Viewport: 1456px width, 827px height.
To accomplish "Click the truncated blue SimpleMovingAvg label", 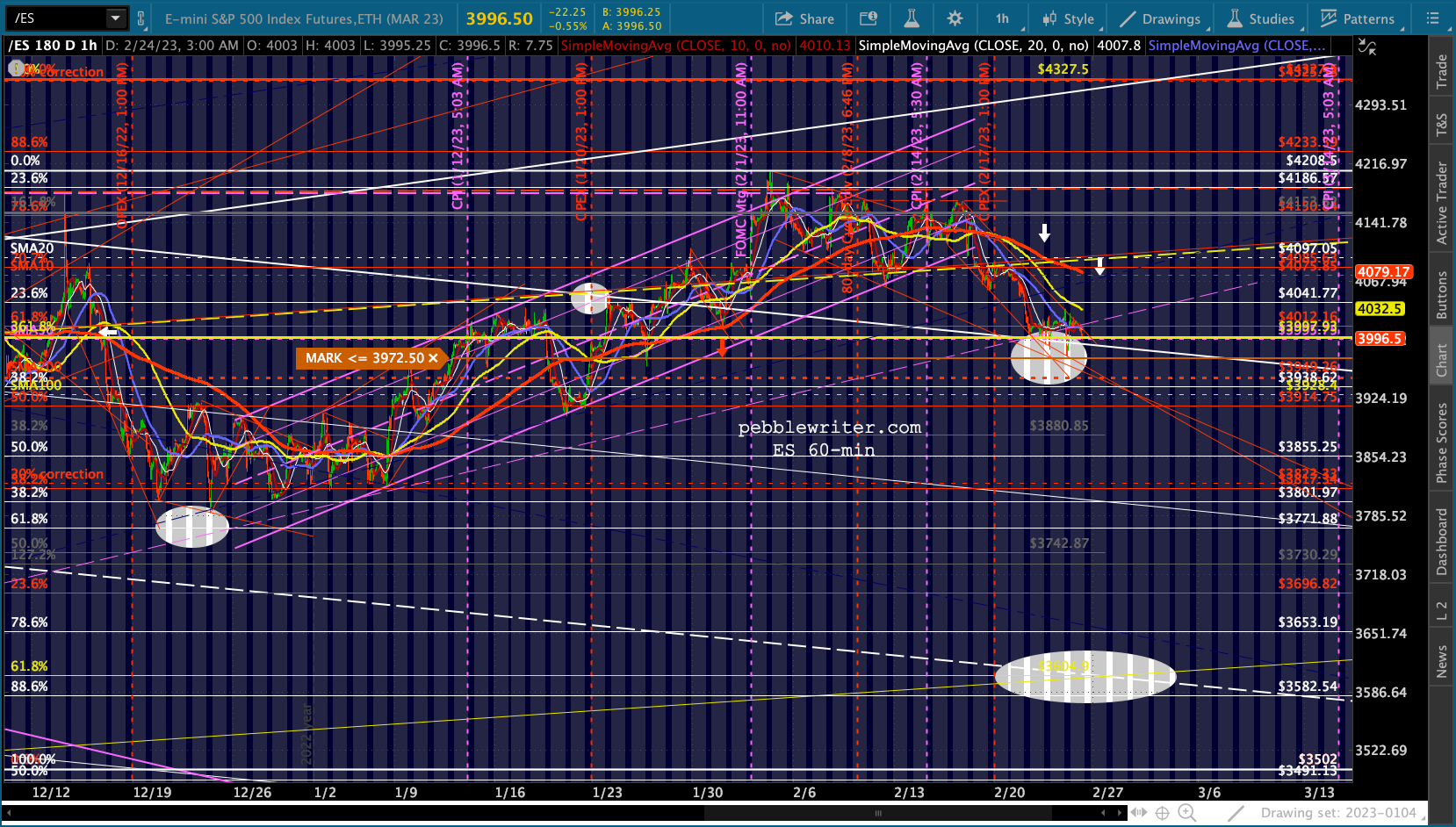I will 1237,46.
